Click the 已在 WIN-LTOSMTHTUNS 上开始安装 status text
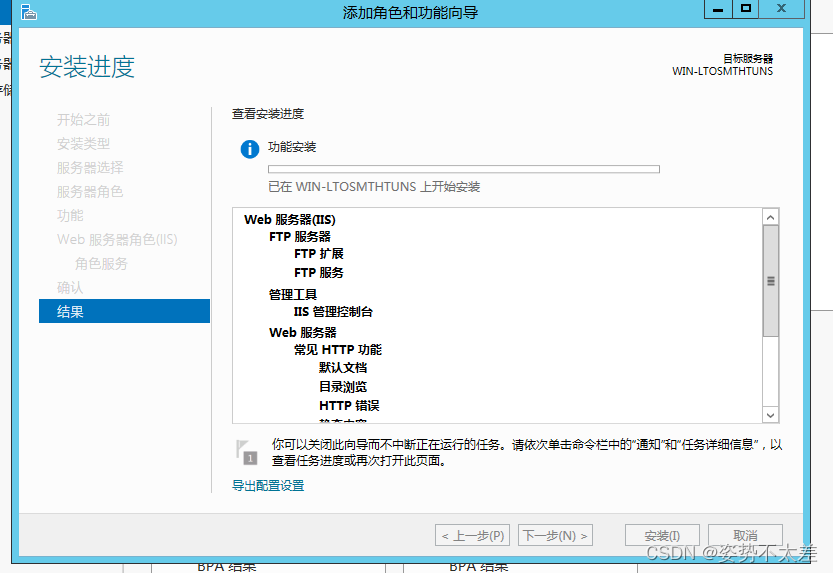Screen dimensions: 833x573 click(x=374, y=187)
